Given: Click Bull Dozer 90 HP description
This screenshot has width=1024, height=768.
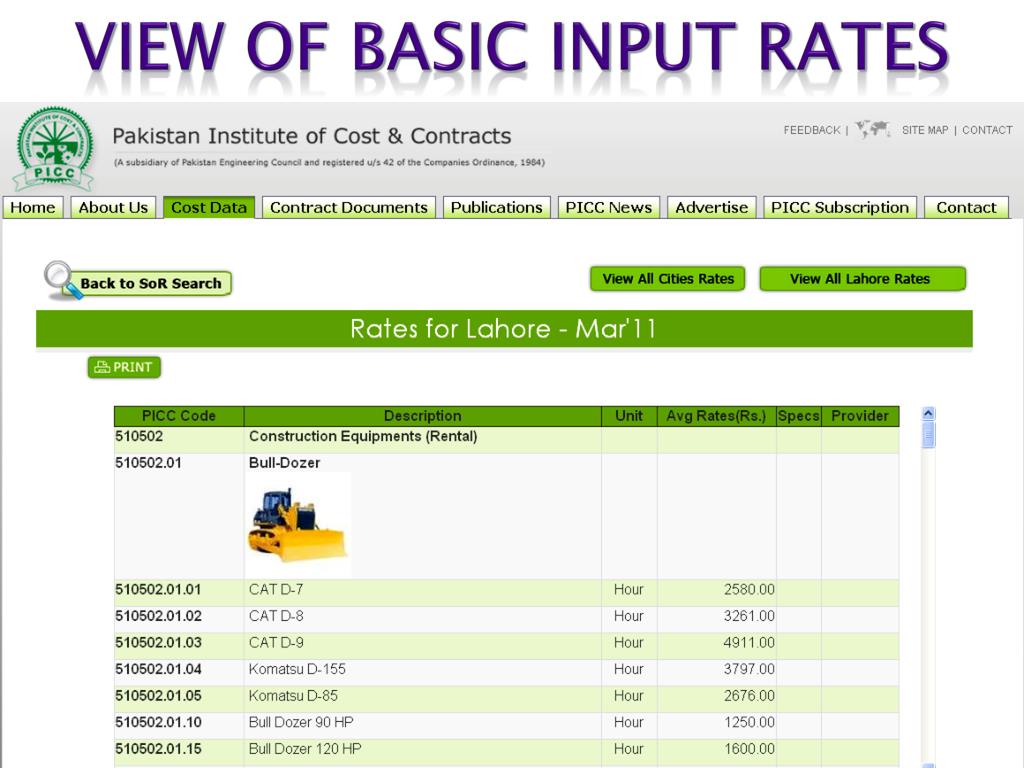Looking at the screenshot, I should pyautogui.click(x=301, y=723).
